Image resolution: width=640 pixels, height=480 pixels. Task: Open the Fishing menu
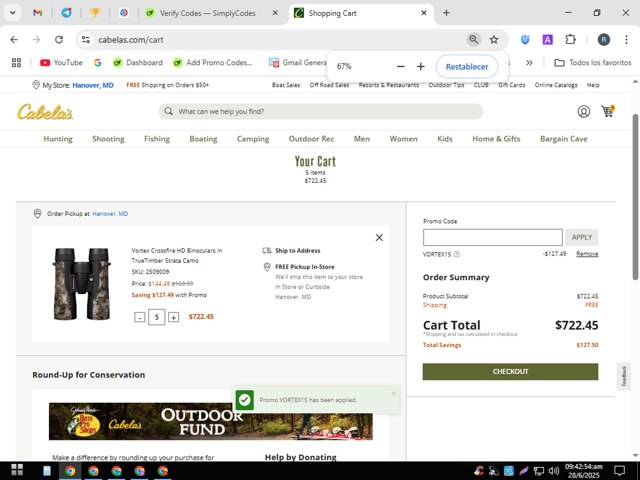pos(157,139)
